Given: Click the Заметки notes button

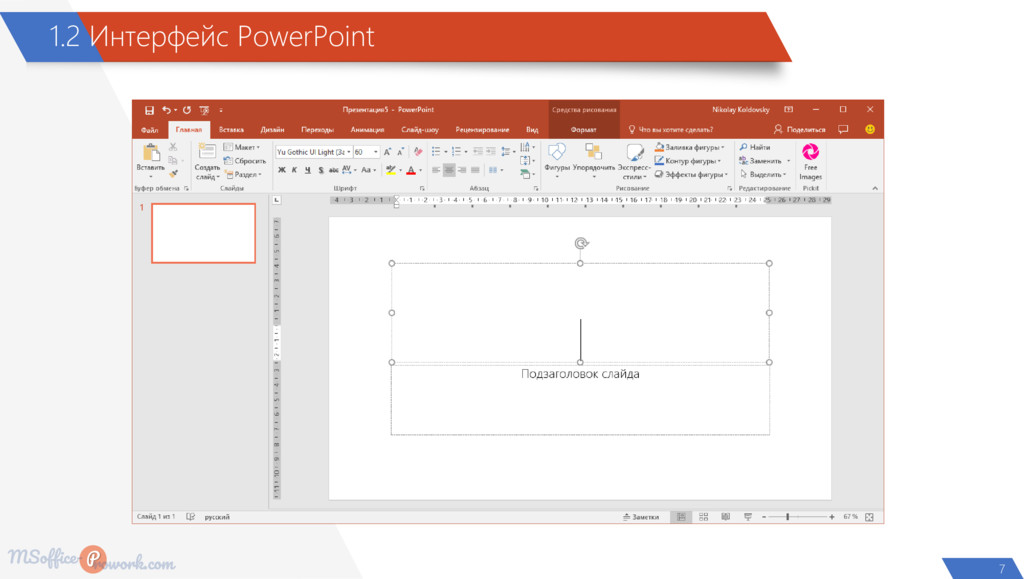Looking at the screenshot, I should coord(641,517).
